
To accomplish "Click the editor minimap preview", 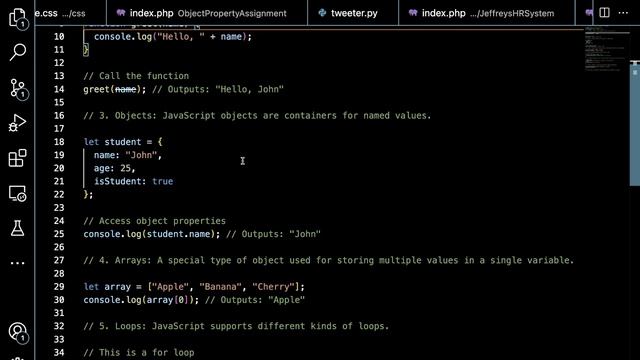I will coord(606,49).
